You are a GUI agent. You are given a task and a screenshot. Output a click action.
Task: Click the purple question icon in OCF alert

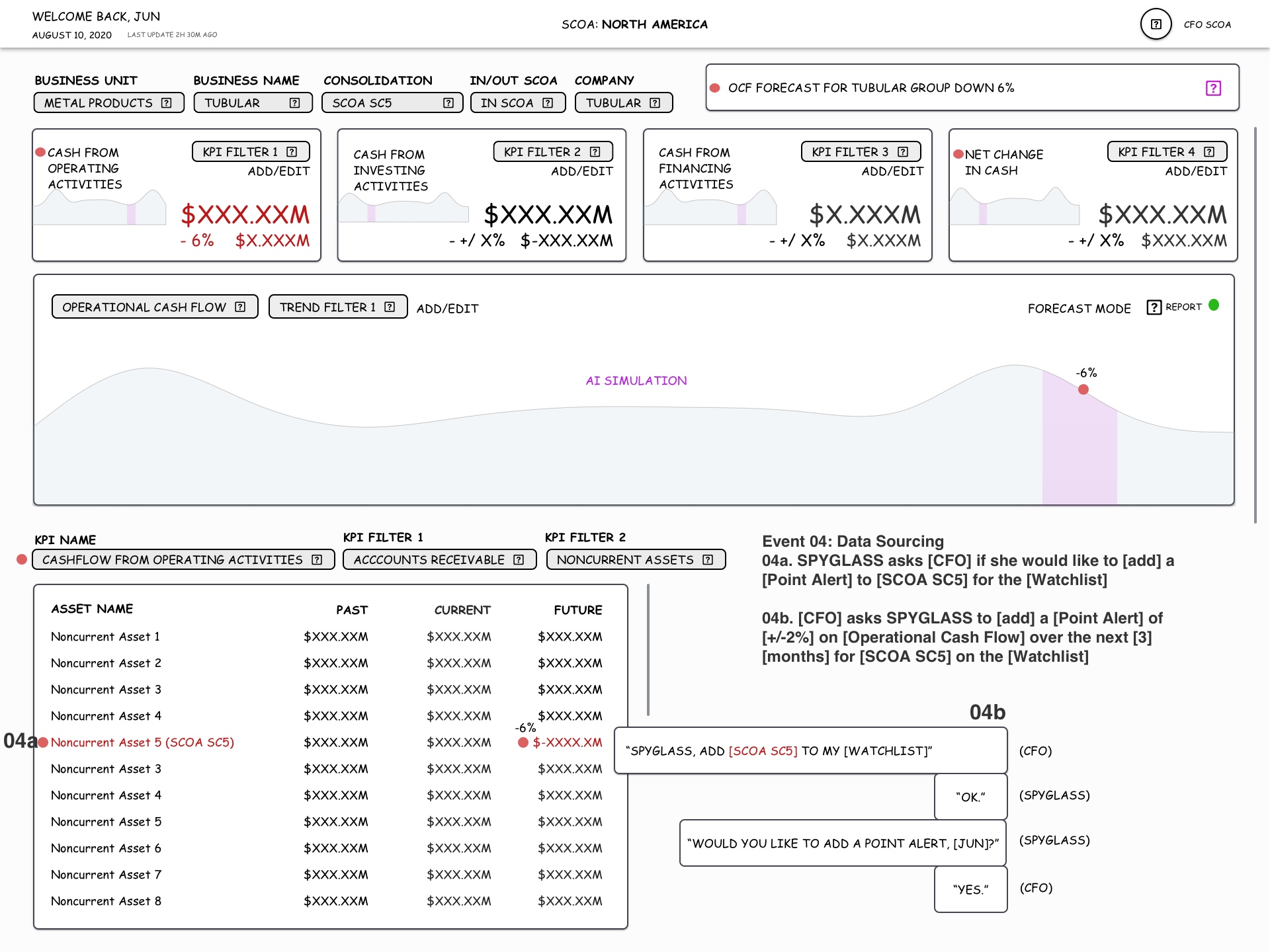[1212, 88]
